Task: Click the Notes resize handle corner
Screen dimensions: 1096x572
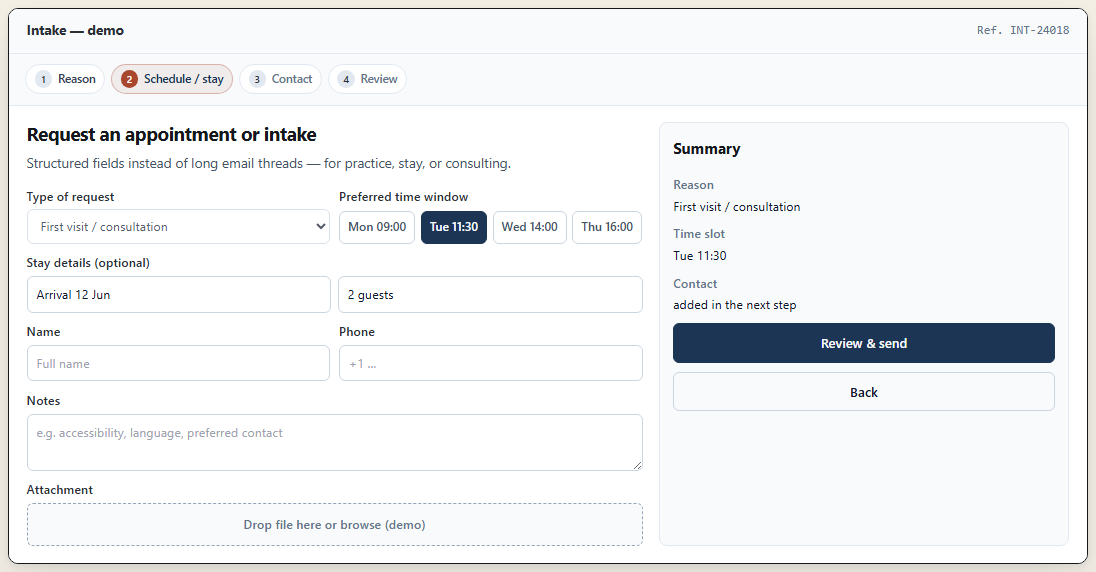Action: [637, 466]
